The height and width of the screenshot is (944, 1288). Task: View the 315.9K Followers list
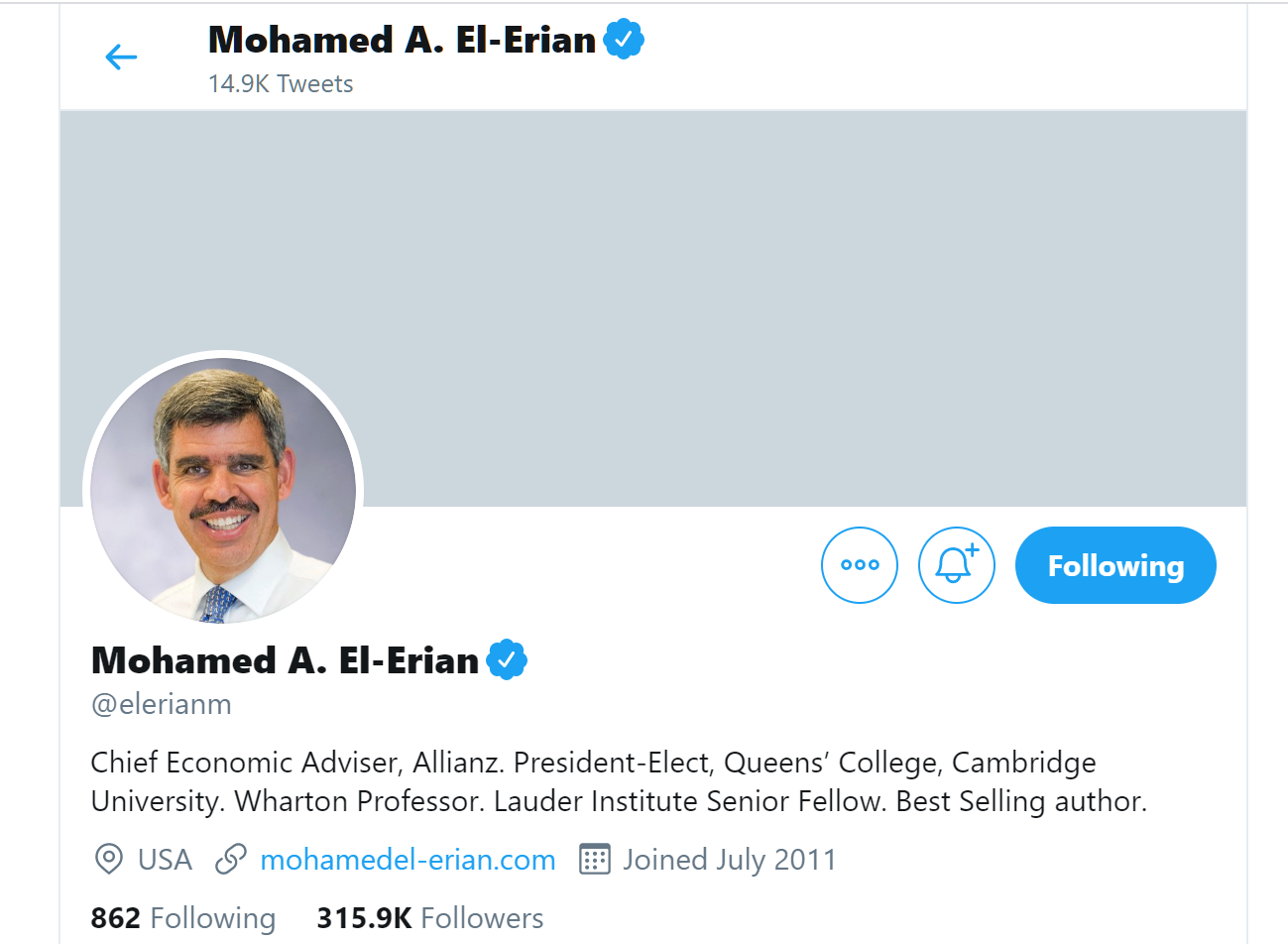(x=428, y=918)
